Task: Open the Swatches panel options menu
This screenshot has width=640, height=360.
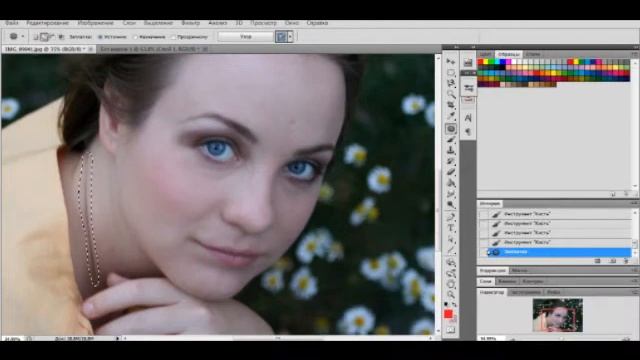Action: [634, 54]
